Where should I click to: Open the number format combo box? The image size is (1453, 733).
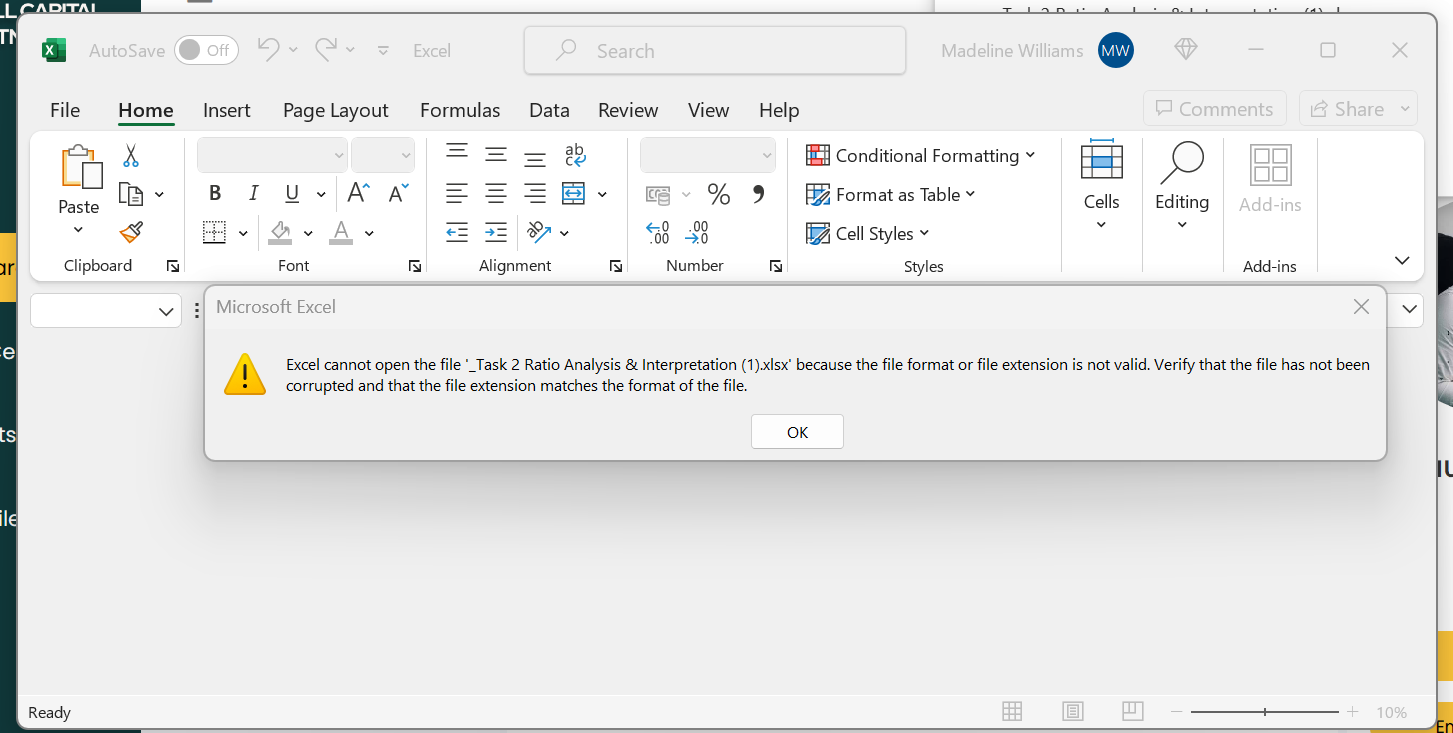(708, 155)
